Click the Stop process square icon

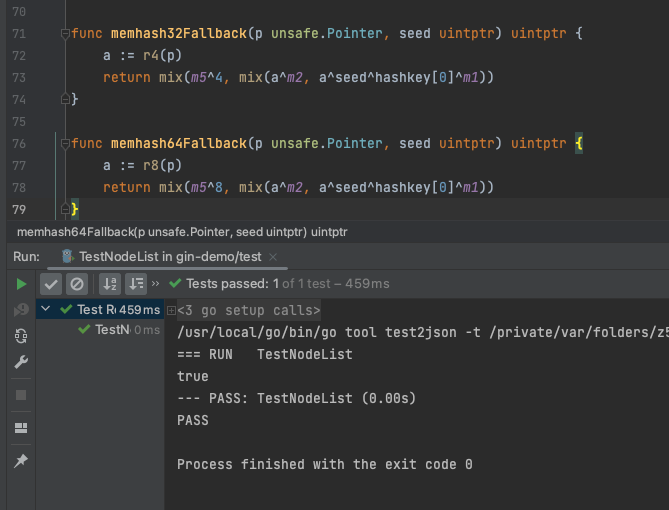[x=21, y=395]
